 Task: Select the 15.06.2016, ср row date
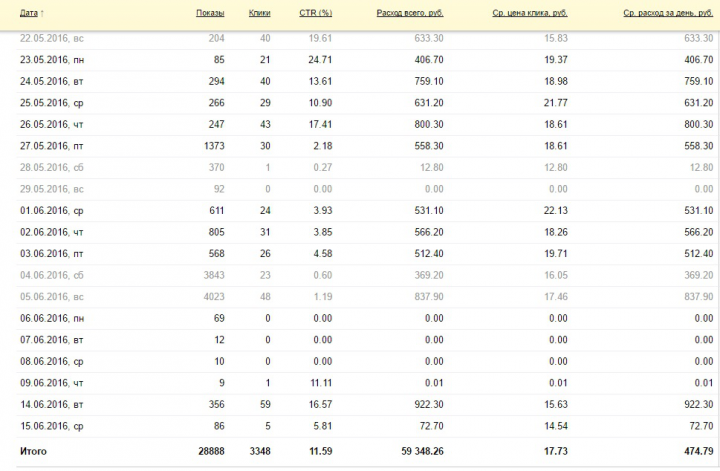point(52,426)
